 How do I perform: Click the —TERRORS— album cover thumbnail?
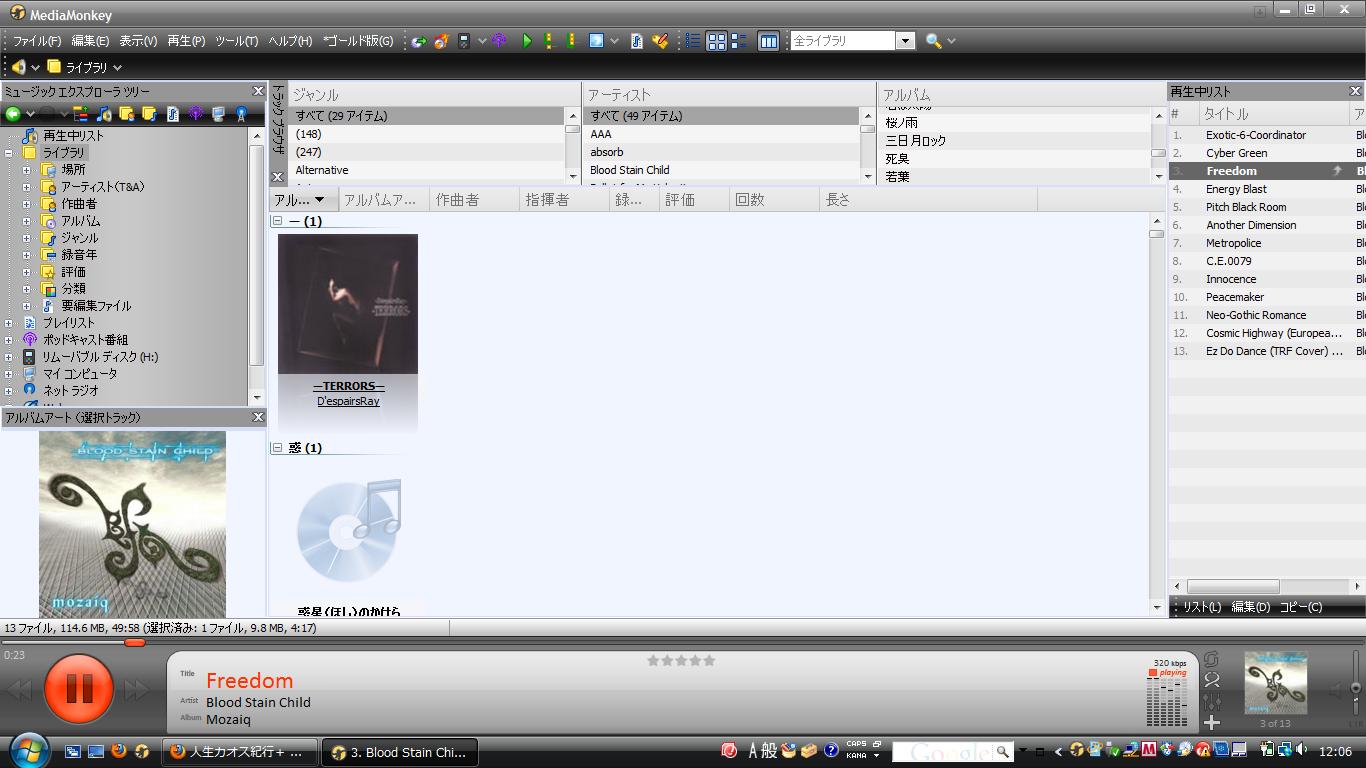point(348,304)
